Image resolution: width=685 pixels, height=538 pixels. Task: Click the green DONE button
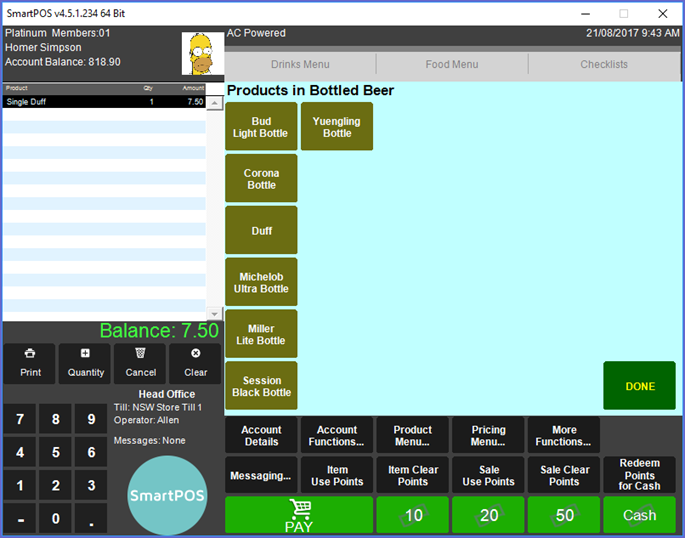point(640,386)
